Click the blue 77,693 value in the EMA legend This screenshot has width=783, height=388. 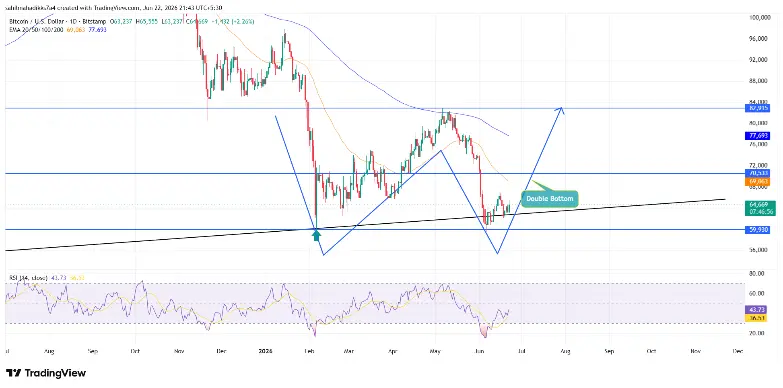pos(97,29)
